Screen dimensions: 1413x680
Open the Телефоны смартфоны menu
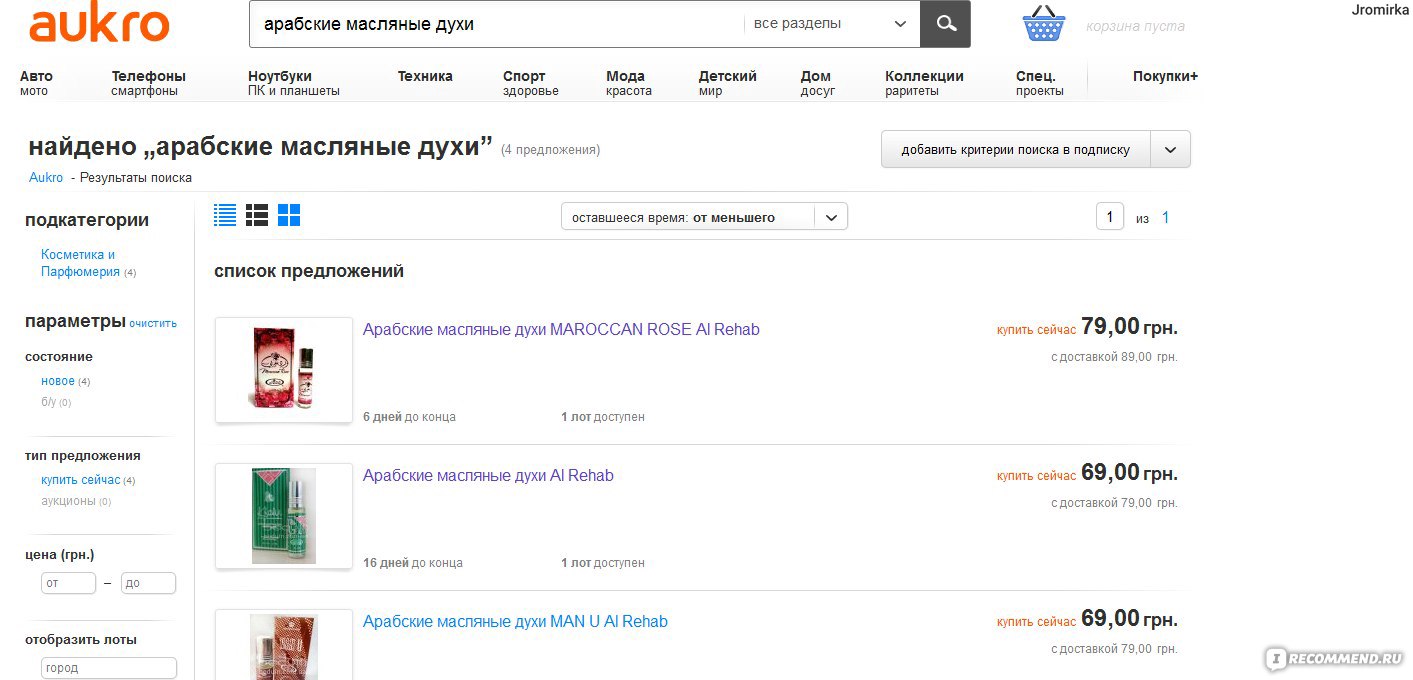click(148, 83)
